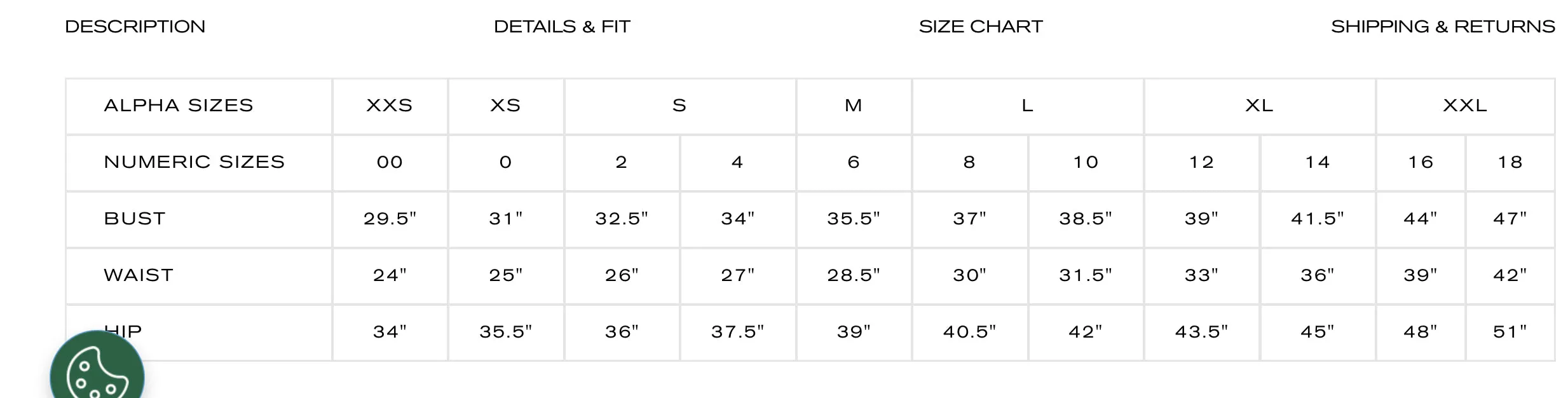
Task: Open the Shipping & Returns tab
Action: tap(1443, 27)
